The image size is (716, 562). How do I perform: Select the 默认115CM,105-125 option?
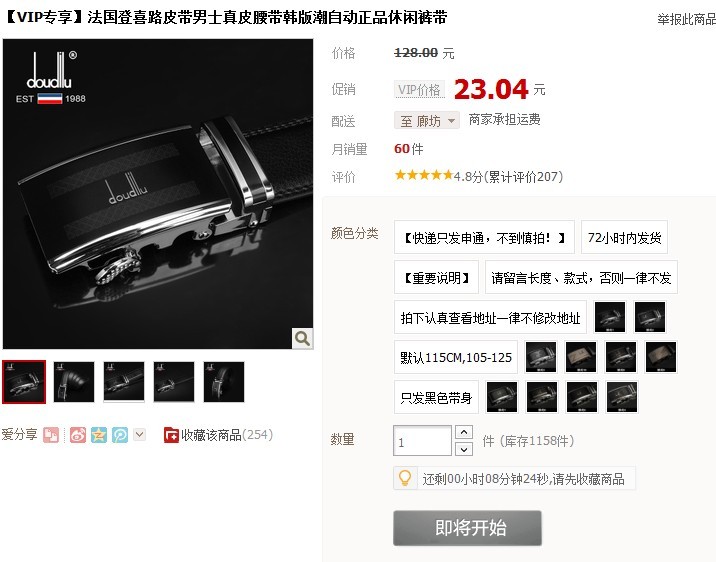(456, 357)
